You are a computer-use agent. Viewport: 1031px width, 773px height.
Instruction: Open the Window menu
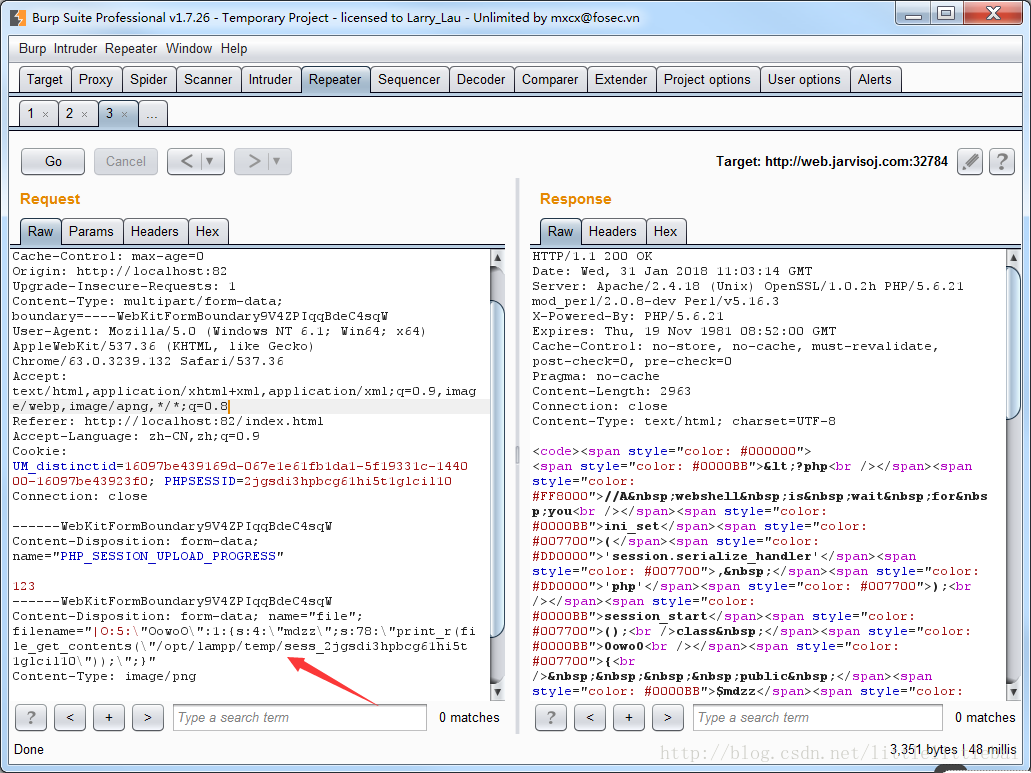pyautogui.click(x=189, y=49)
